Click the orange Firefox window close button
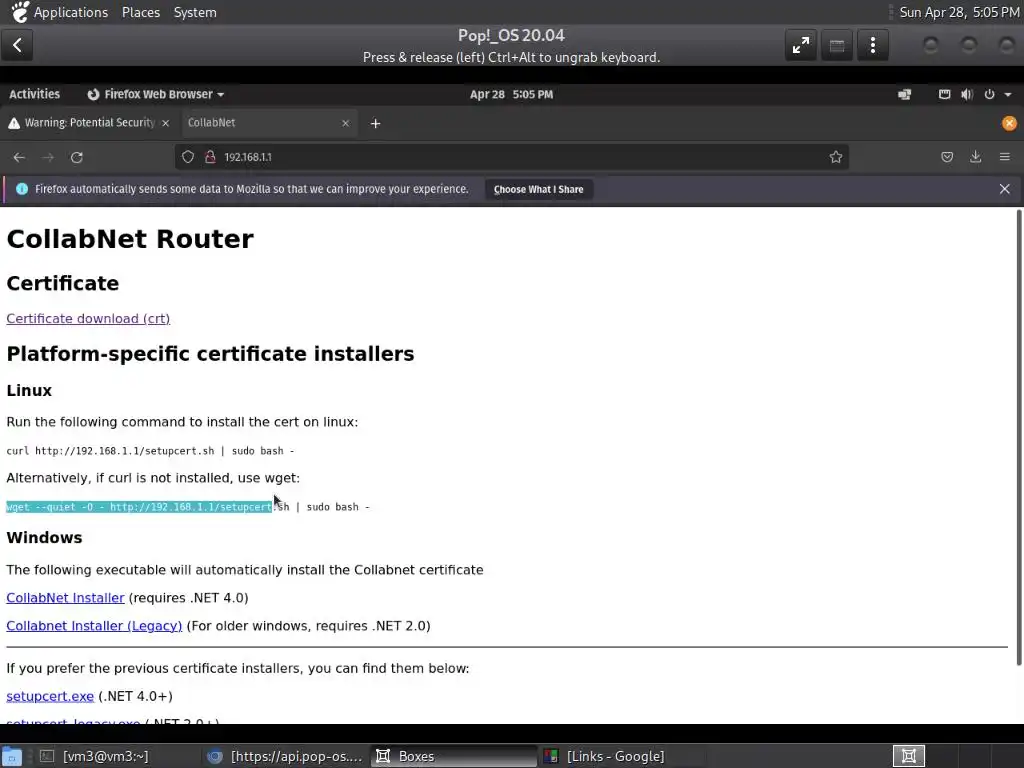Screen dimensions: 1024x768 coord(1009,123)
